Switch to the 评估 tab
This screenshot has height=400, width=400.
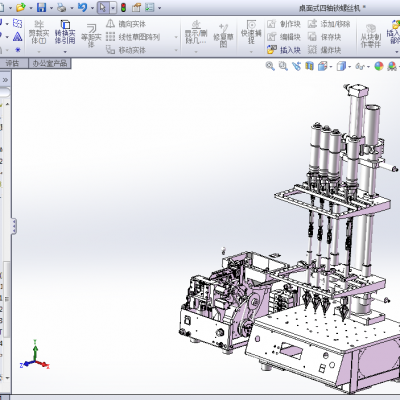[x=13, y=63]
